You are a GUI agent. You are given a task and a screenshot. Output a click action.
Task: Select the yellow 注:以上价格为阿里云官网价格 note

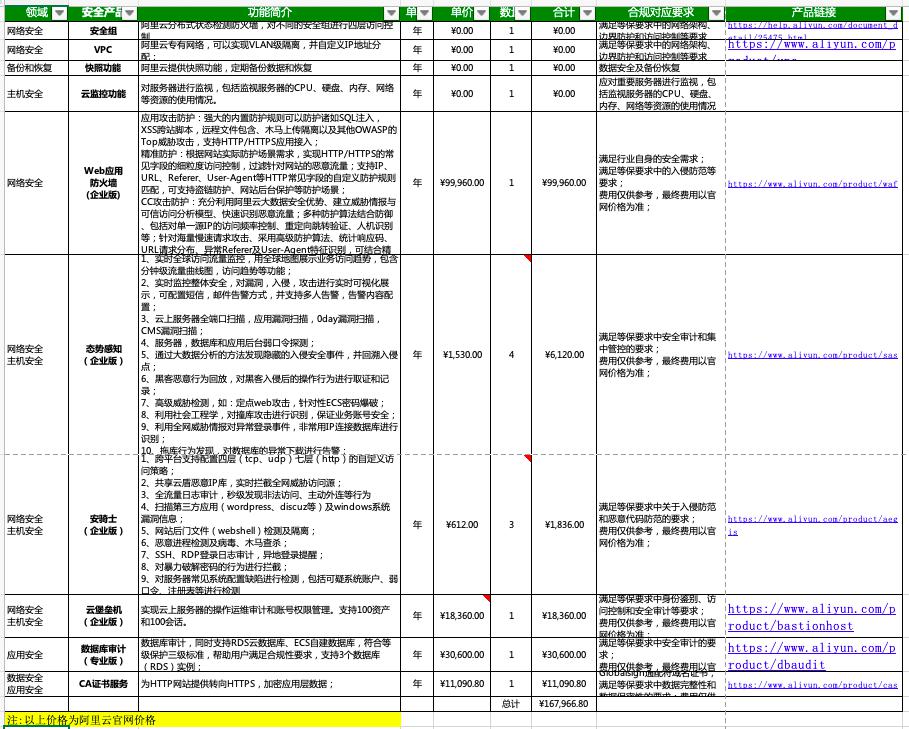(203, 720)
